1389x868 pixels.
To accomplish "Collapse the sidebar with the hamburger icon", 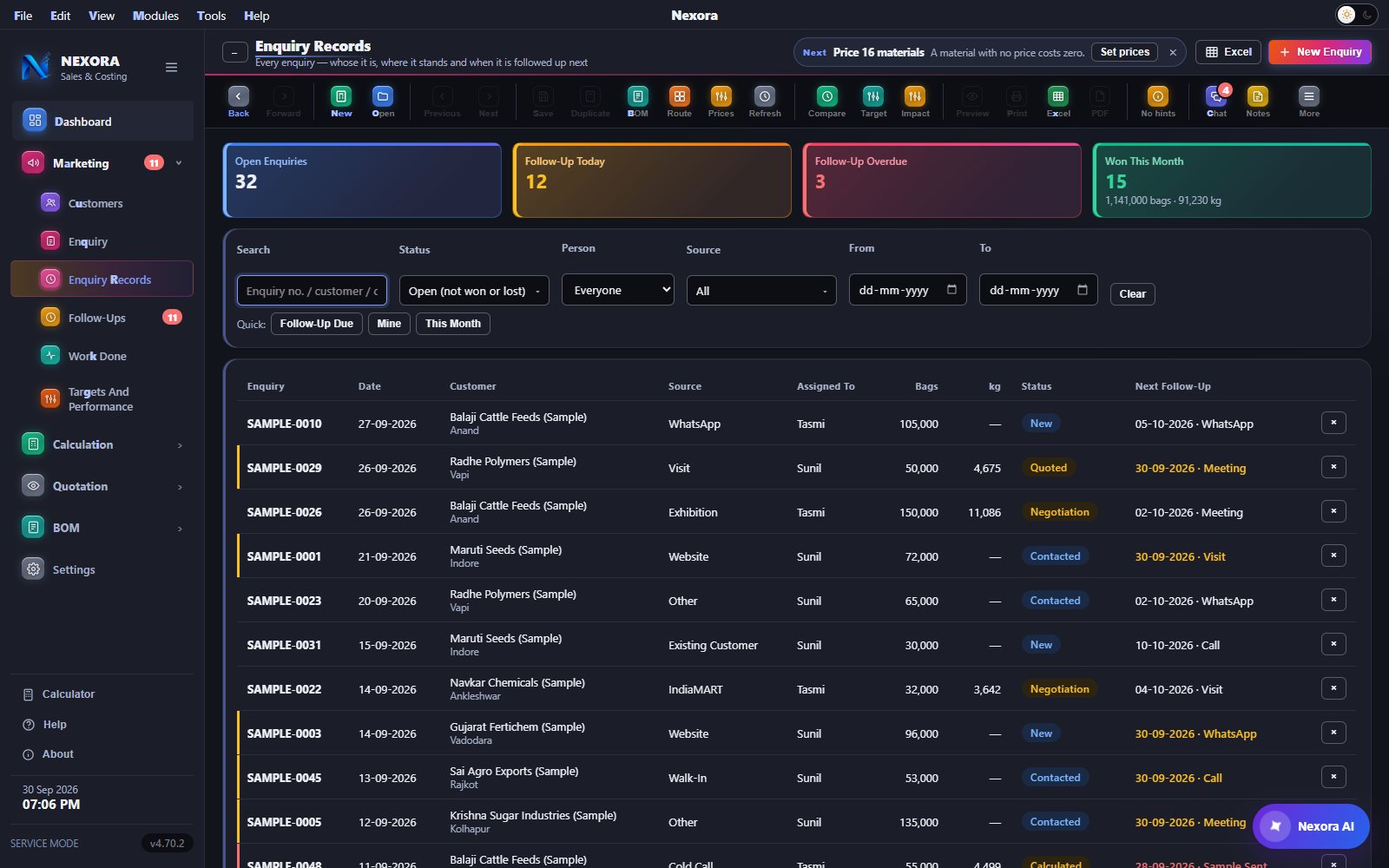I will [x=172, y=68].
